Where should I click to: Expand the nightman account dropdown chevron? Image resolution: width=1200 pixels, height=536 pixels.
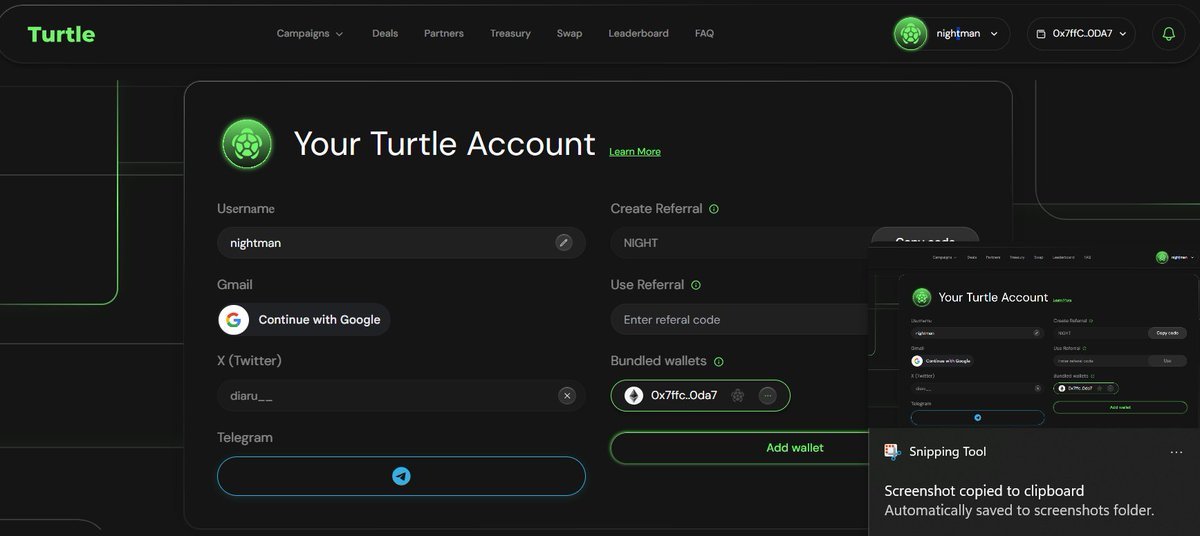(x=994, y=34)
